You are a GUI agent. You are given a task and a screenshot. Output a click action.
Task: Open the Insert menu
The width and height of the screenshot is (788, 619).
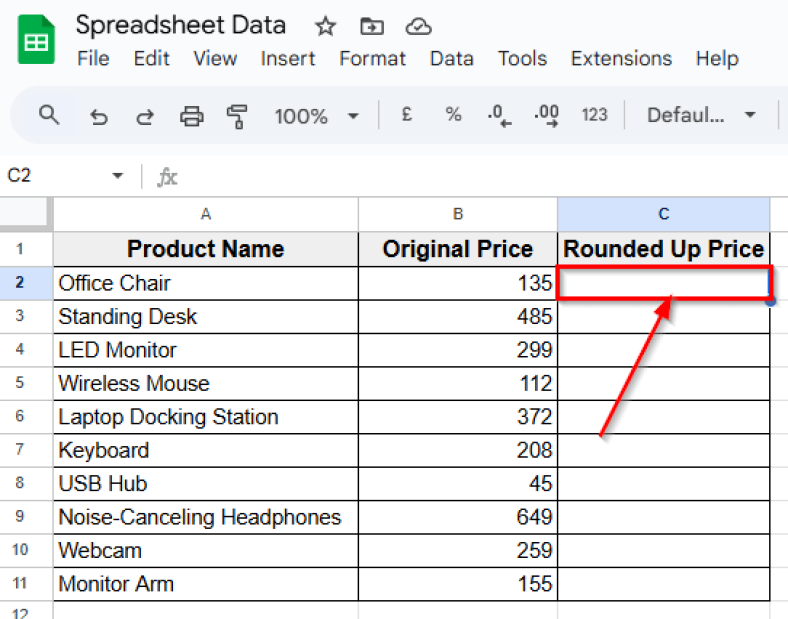(288, 59)
